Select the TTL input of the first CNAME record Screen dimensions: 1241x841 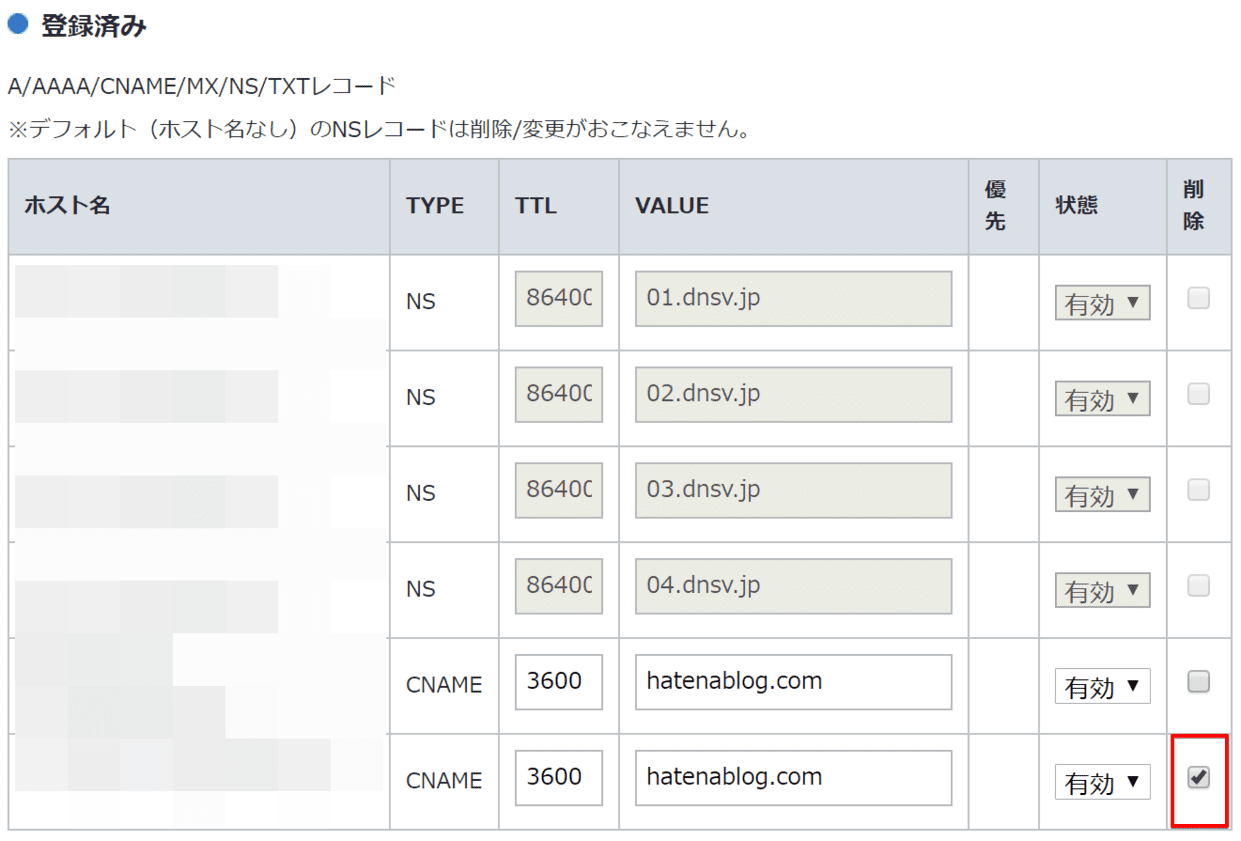point(557,682)
